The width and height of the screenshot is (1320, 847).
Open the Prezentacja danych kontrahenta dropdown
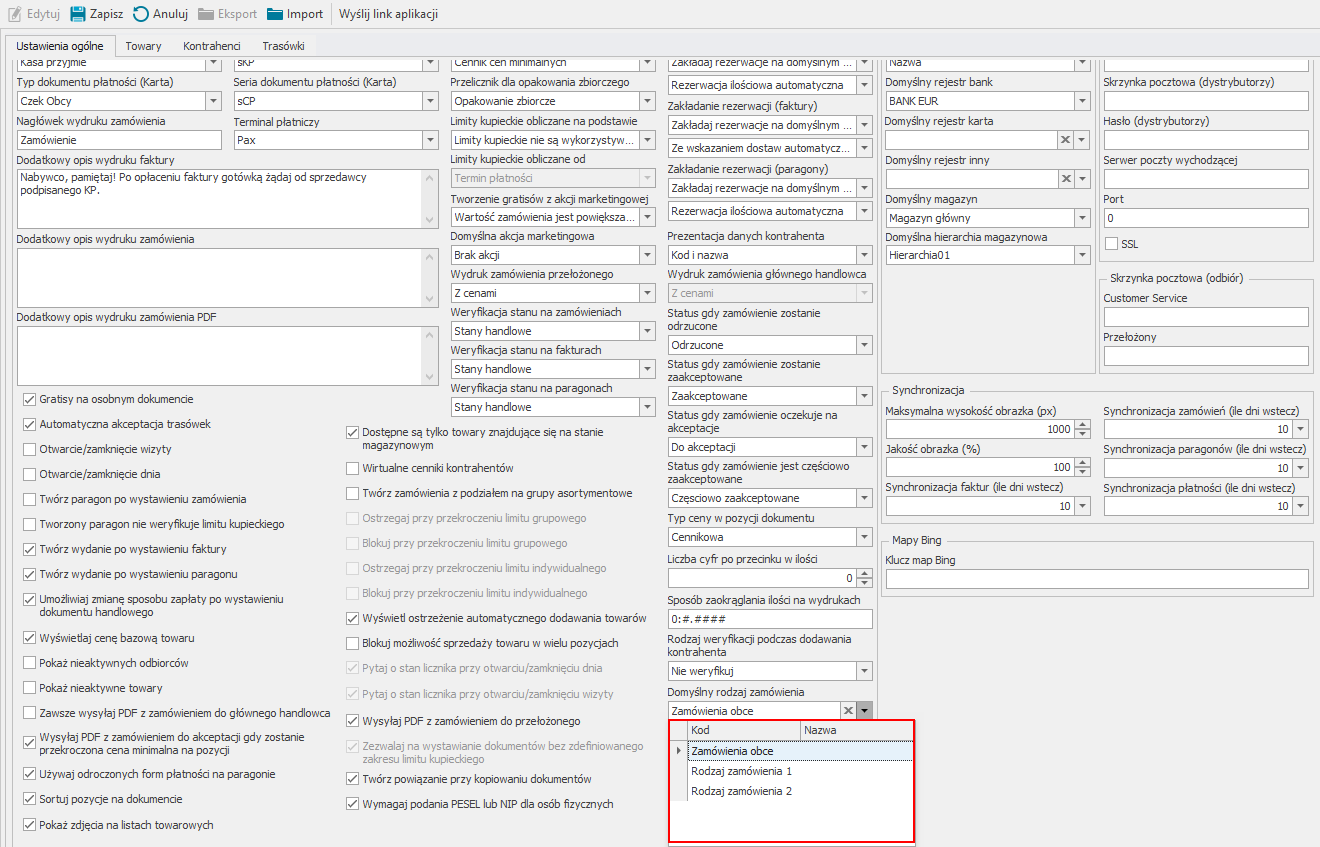(864, 255)
